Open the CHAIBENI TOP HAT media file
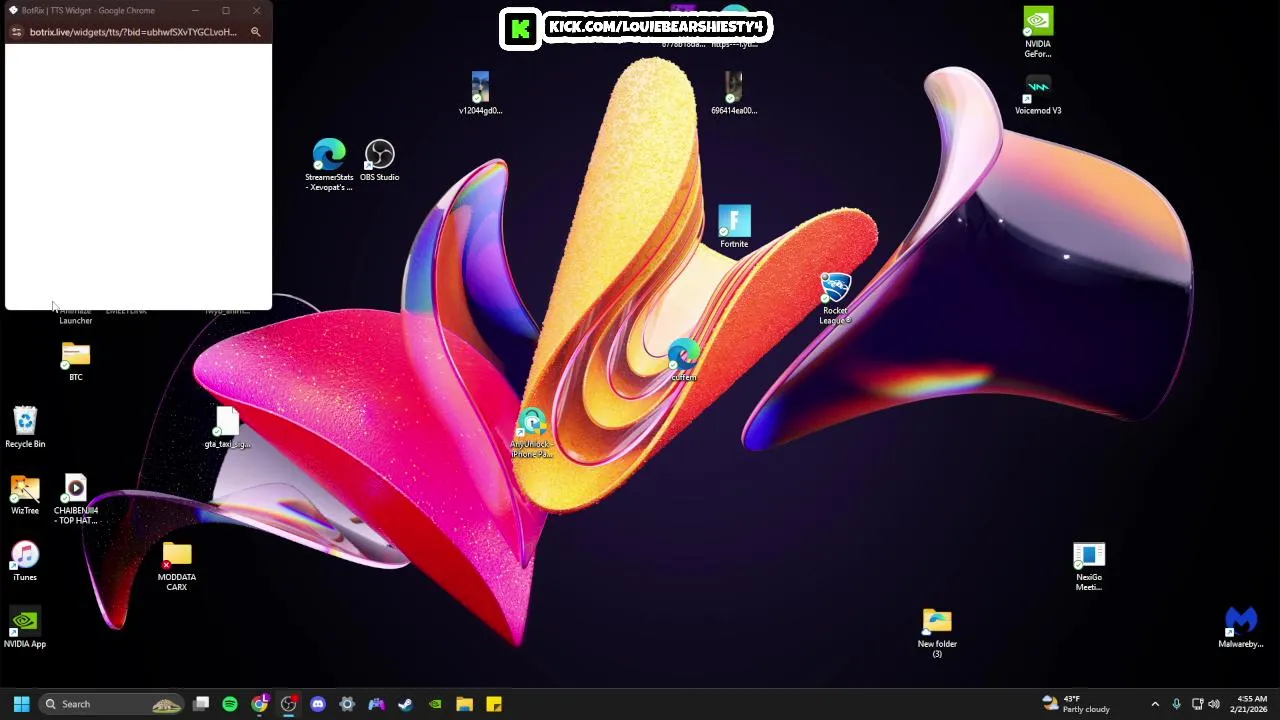 click(x=76, y=499)
